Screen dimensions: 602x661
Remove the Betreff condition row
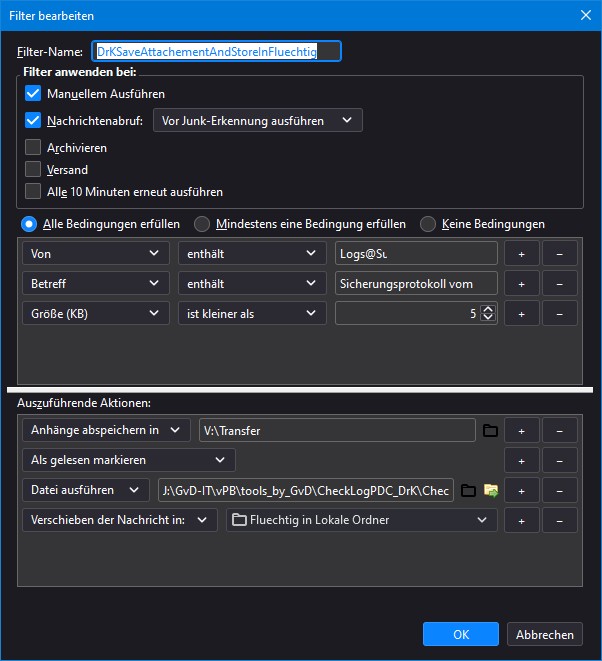(559, 283)
